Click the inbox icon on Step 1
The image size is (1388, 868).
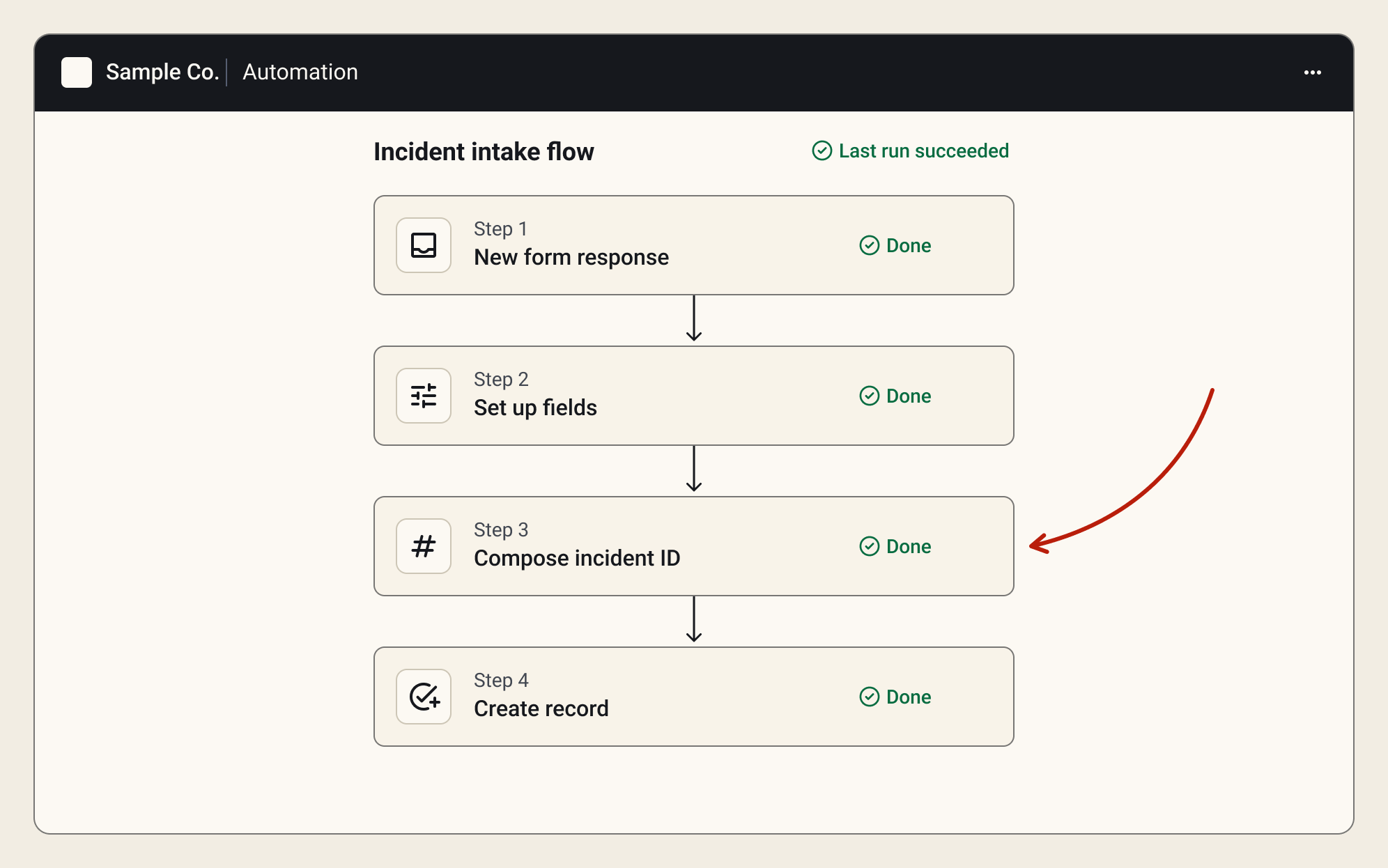pyautogui.click(x=424, y=245)
